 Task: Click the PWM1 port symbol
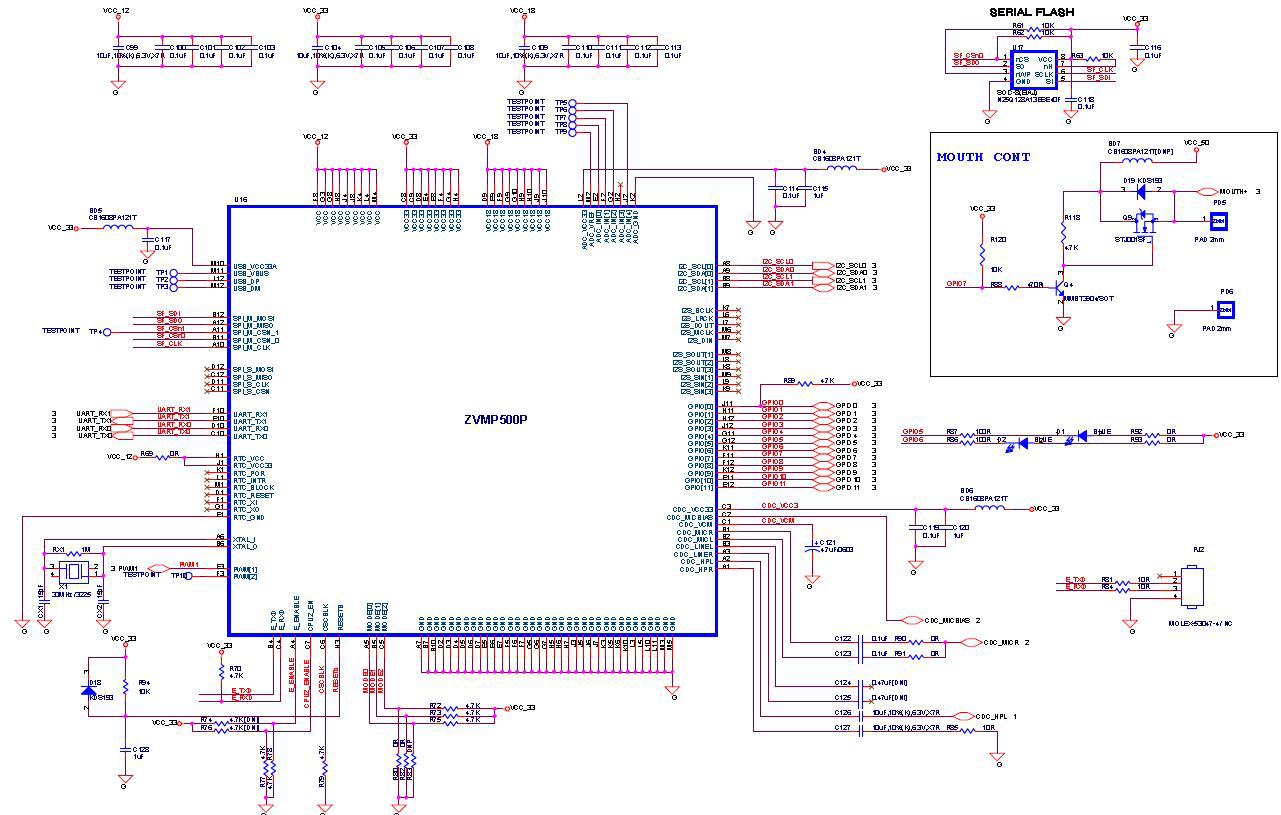click(160, 568)
